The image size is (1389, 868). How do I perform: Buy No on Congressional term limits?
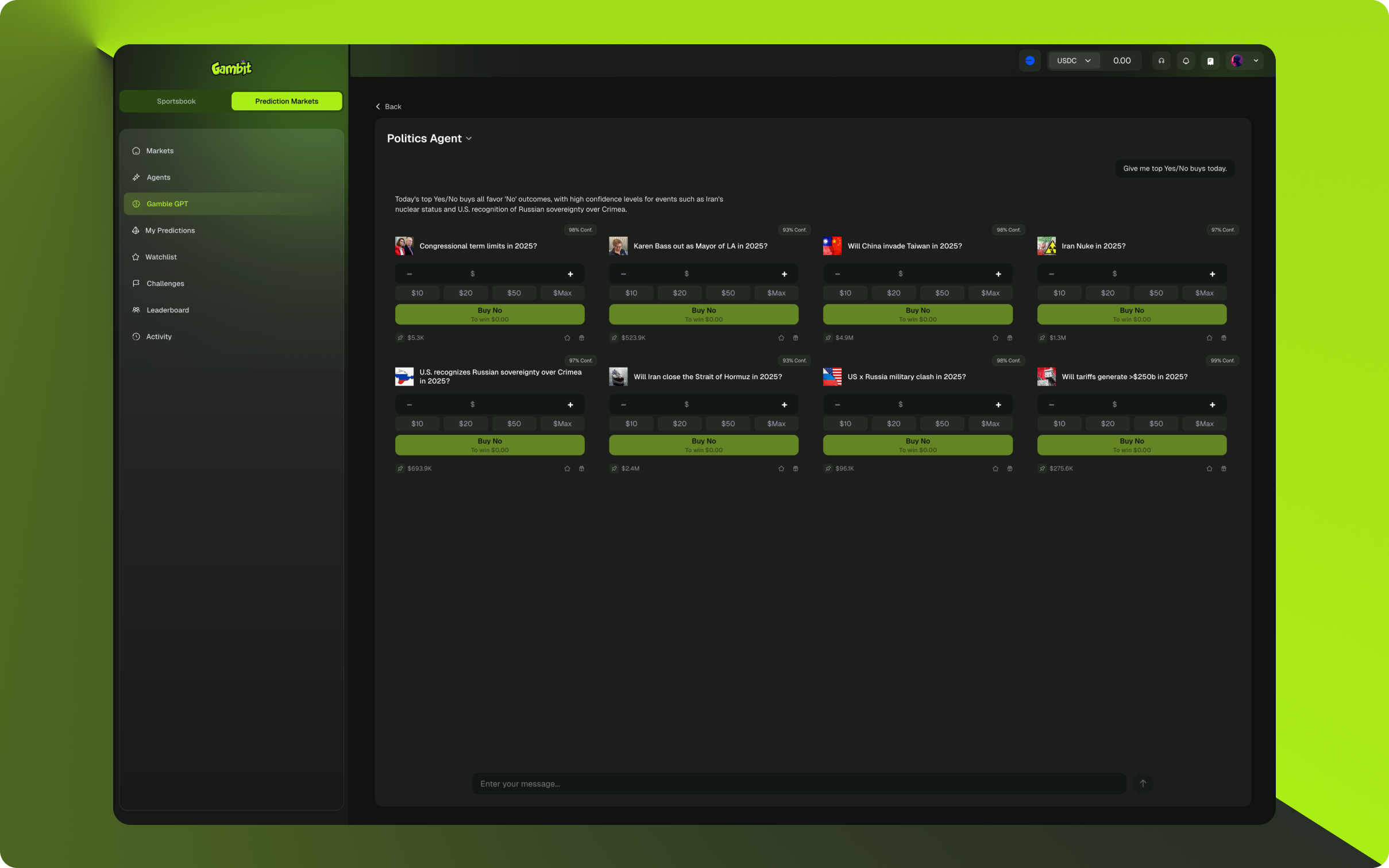[x=489, y=314]
